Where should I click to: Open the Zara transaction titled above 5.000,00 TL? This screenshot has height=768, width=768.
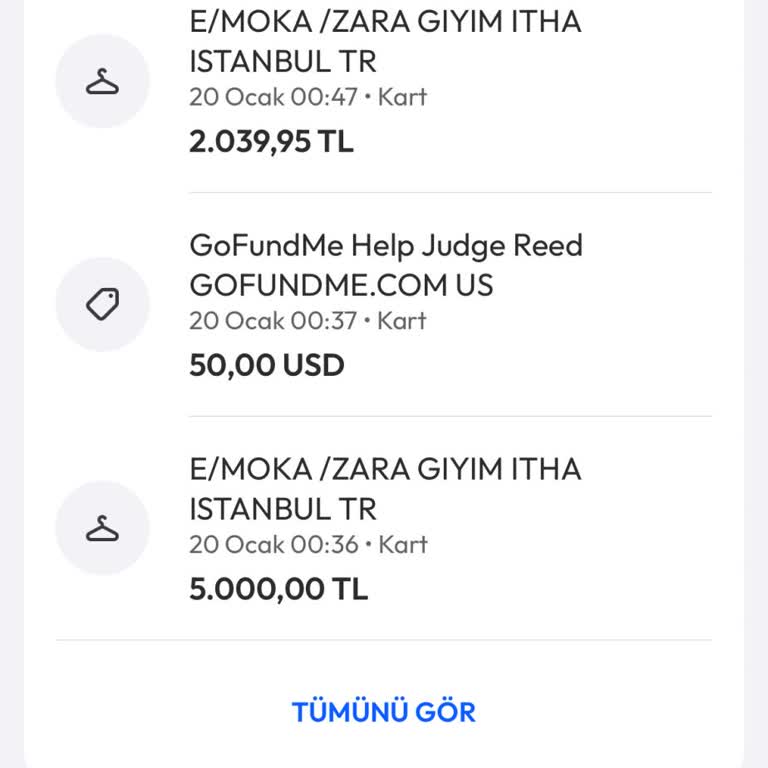tap(385, 469)
